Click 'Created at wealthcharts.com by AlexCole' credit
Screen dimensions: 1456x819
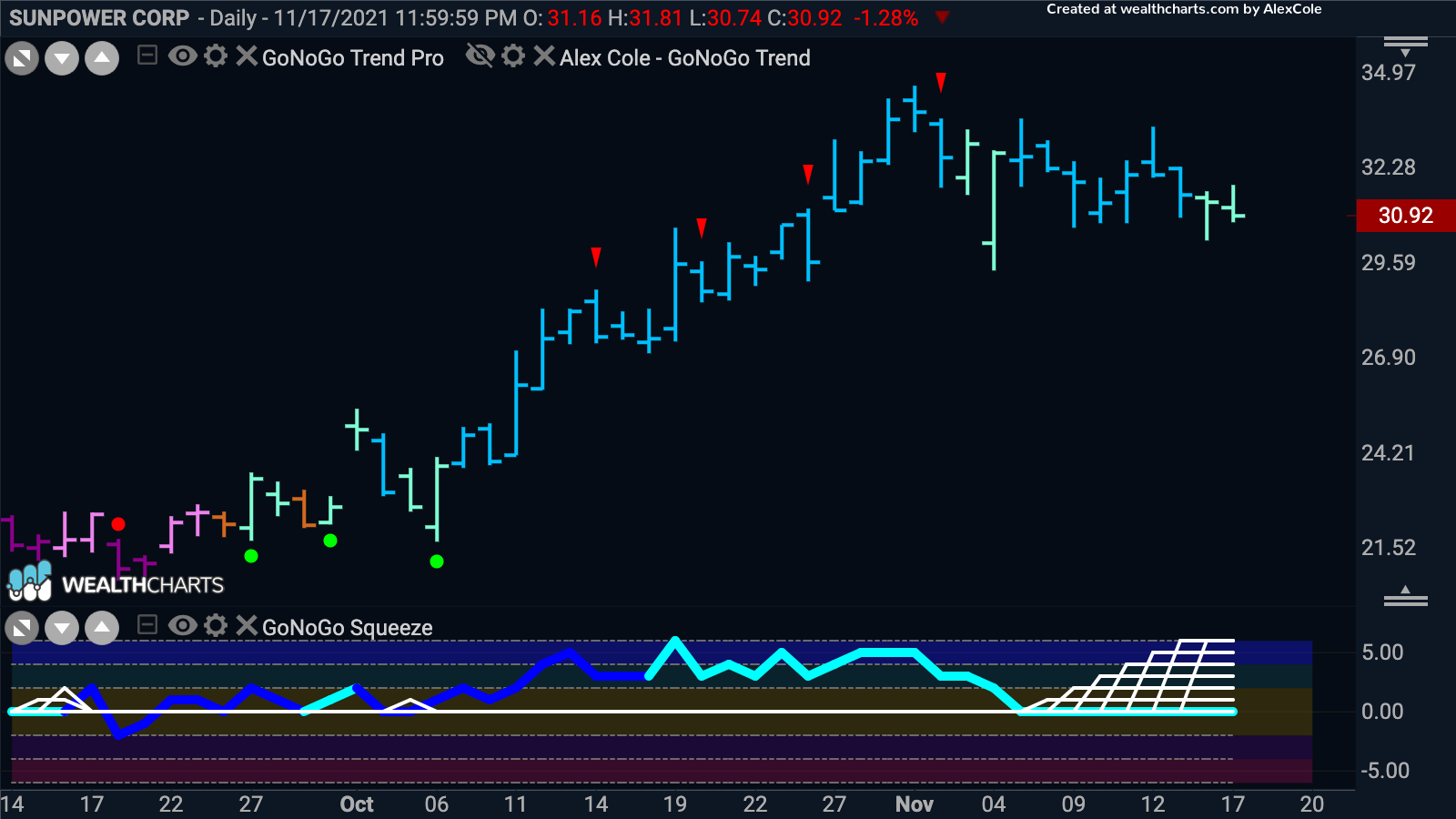[x=1184, y=9]
